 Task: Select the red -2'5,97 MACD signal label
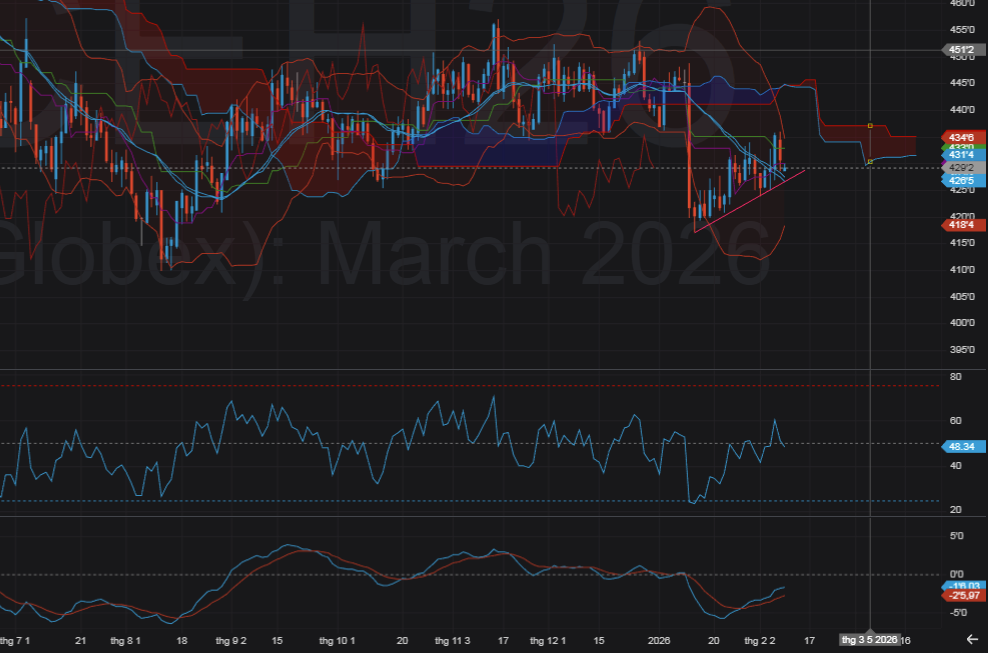(x=964, y=596)
